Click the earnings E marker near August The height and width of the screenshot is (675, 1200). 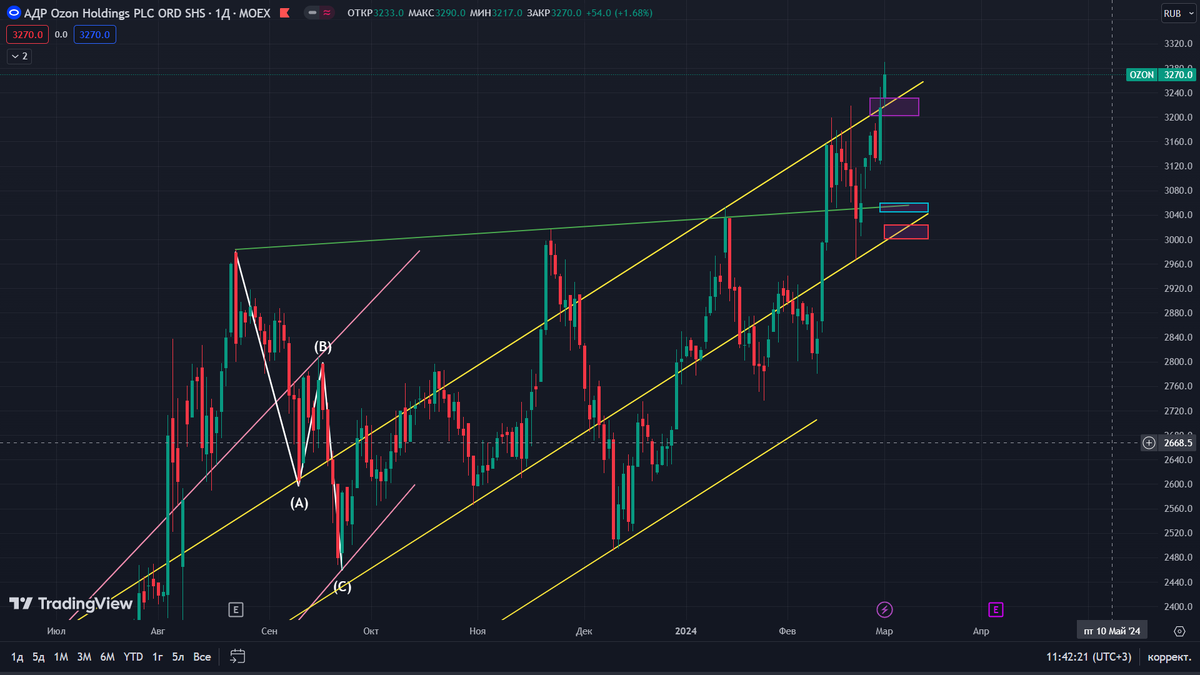click(236, 609)
